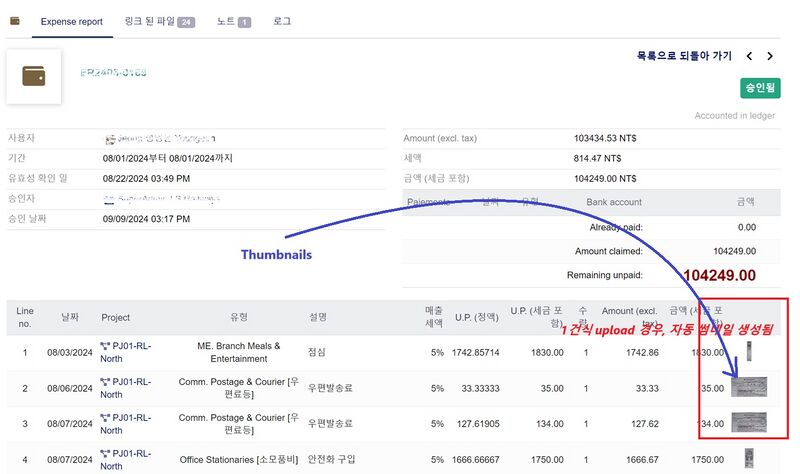This screenshot has width=800, height=474.
Task: Click the project icon on line 3
Action: point(107,417)
